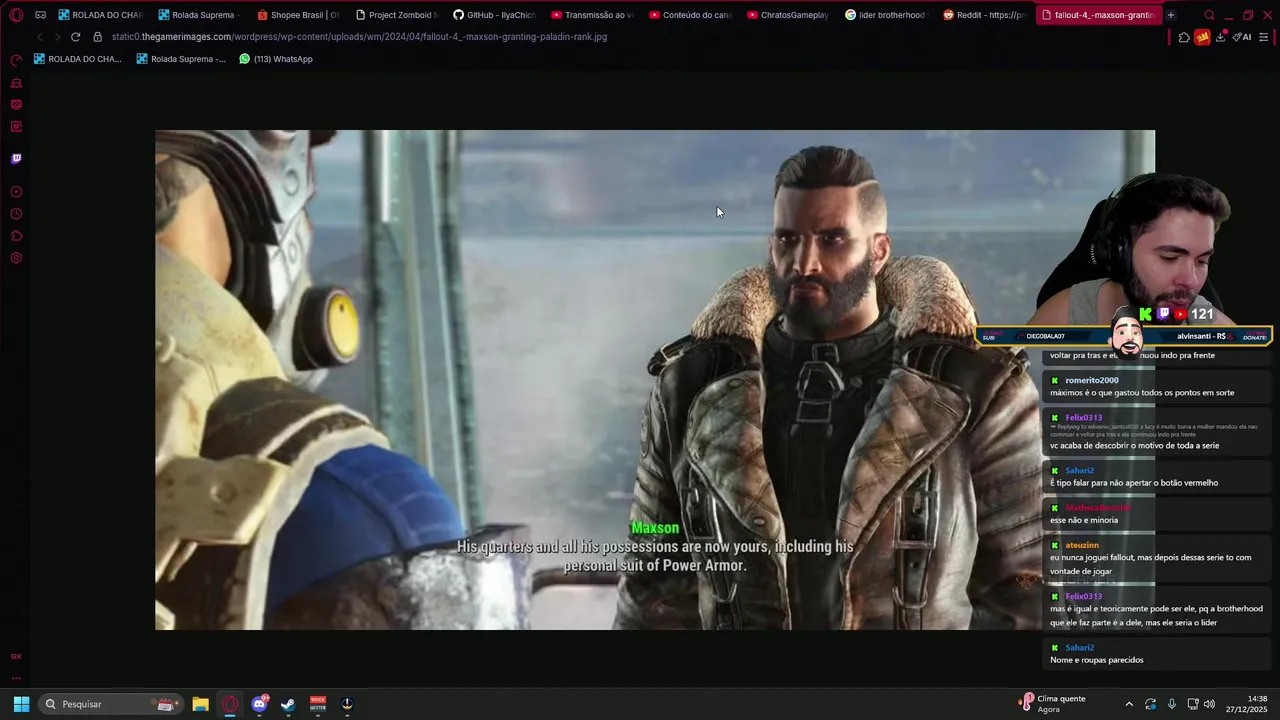
Task: Click the sidebar three dots menu
Action: coord(16,678)
